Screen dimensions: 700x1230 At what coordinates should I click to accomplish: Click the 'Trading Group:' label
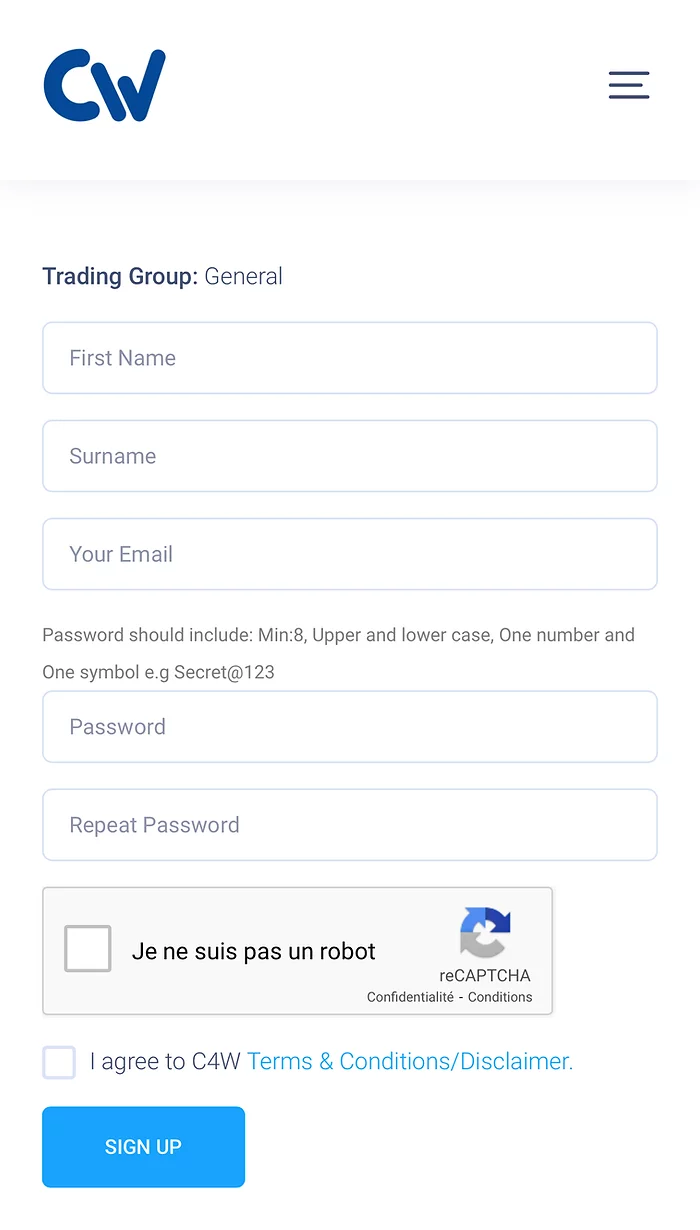point(120,277)
